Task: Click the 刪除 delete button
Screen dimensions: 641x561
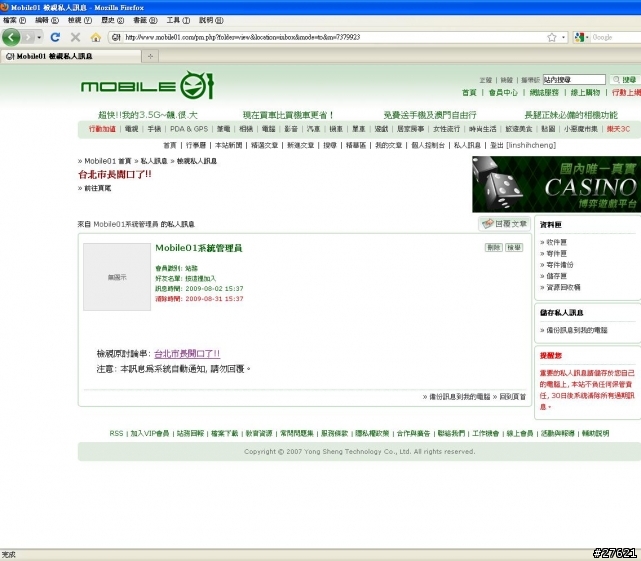Action: click(493, 247)
